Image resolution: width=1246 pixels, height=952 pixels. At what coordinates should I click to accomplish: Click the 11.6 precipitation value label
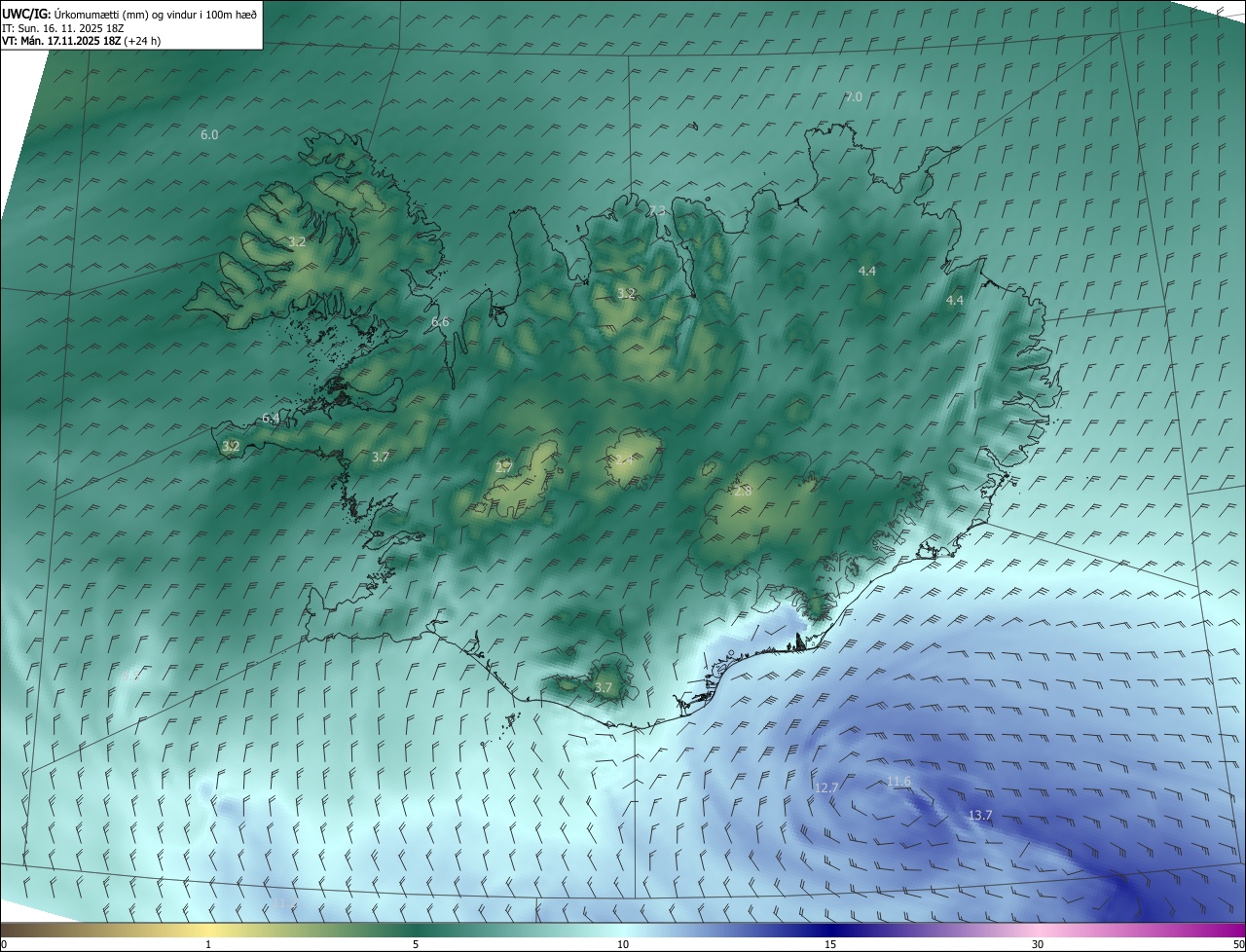pos(899,782)
